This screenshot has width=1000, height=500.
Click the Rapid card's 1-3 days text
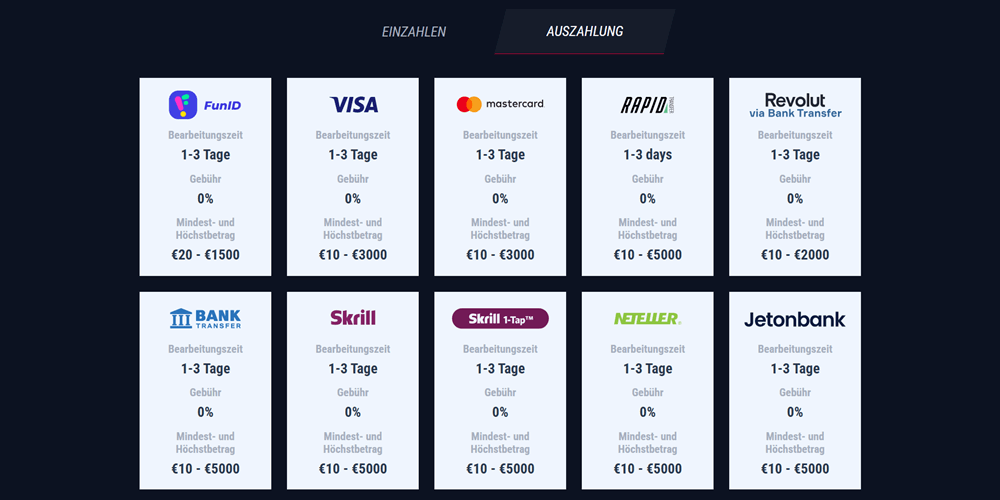pyautogui.click(x=647, y=155)
